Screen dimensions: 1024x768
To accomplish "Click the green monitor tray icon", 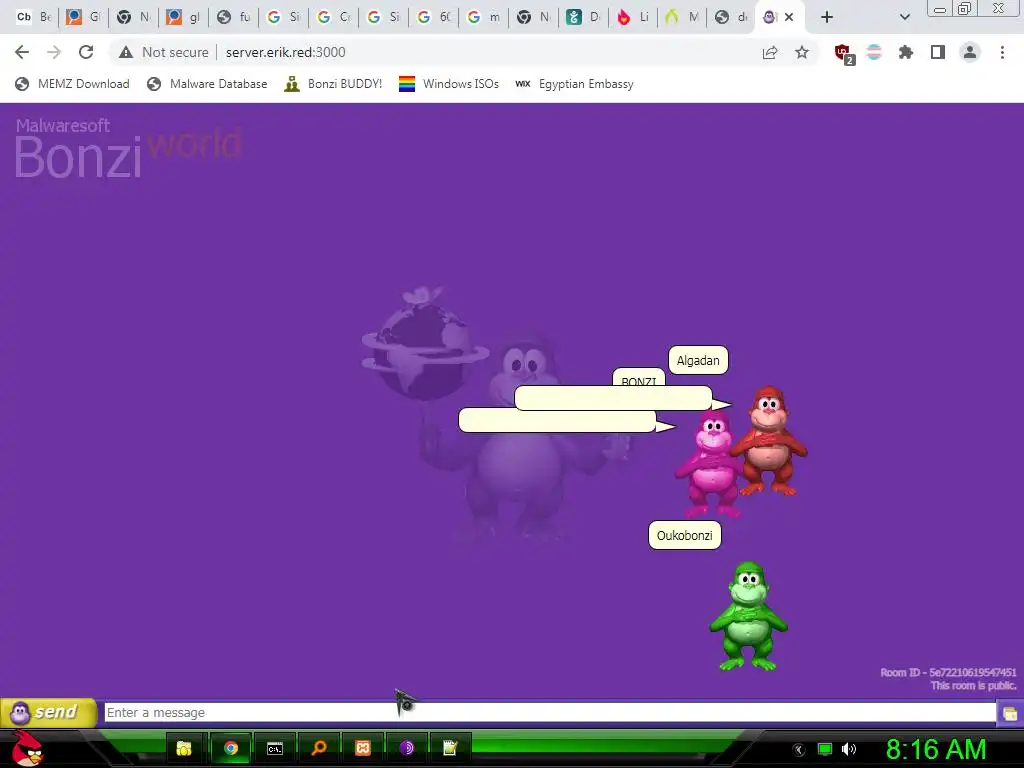I will coord(825,750).
